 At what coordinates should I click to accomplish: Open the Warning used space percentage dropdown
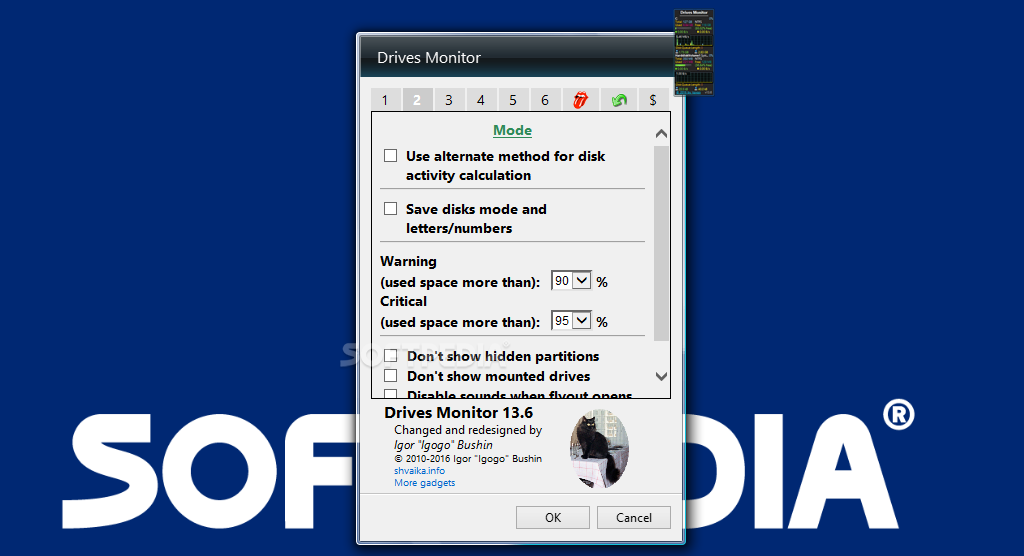[571, 281]
